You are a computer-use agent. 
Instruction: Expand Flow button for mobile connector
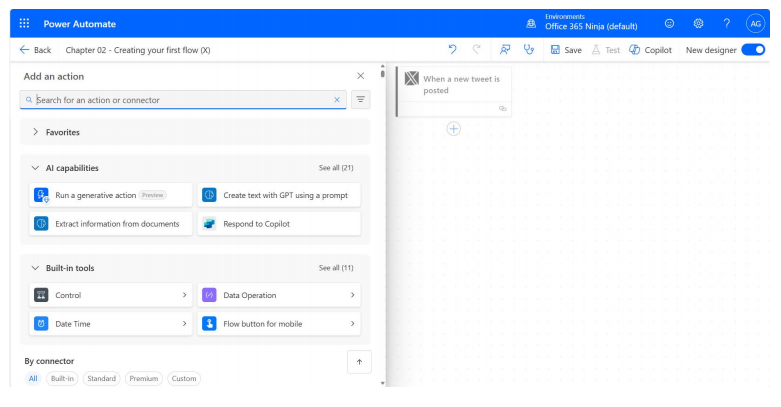tap(279, 324)
